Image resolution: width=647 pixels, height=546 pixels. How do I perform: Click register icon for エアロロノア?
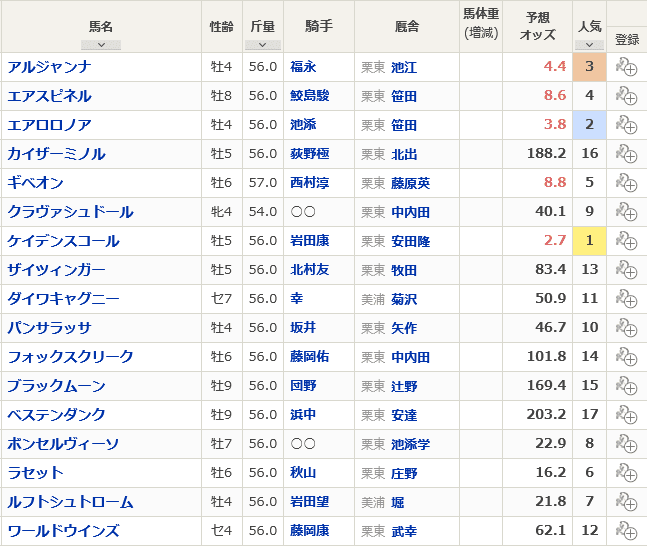tap(626, 125)
